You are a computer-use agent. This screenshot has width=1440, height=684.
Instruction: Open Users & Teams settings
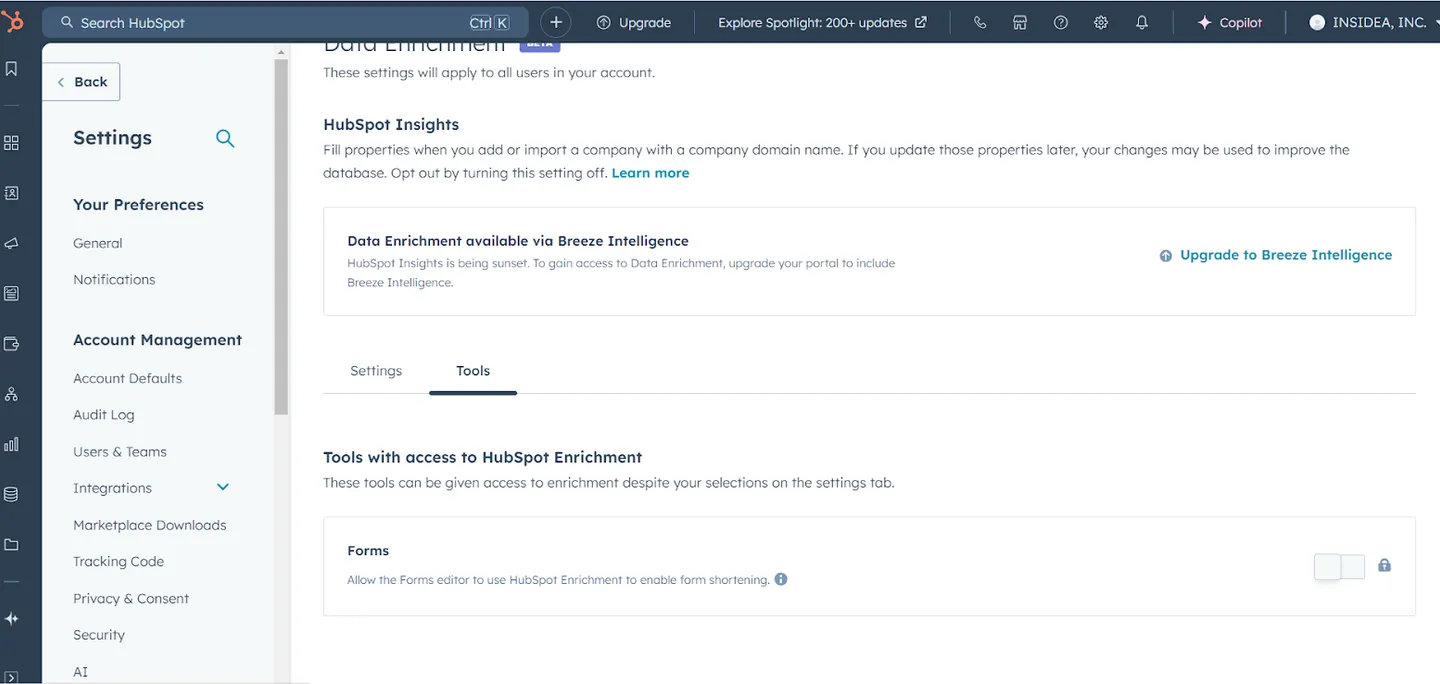(120, 452)
